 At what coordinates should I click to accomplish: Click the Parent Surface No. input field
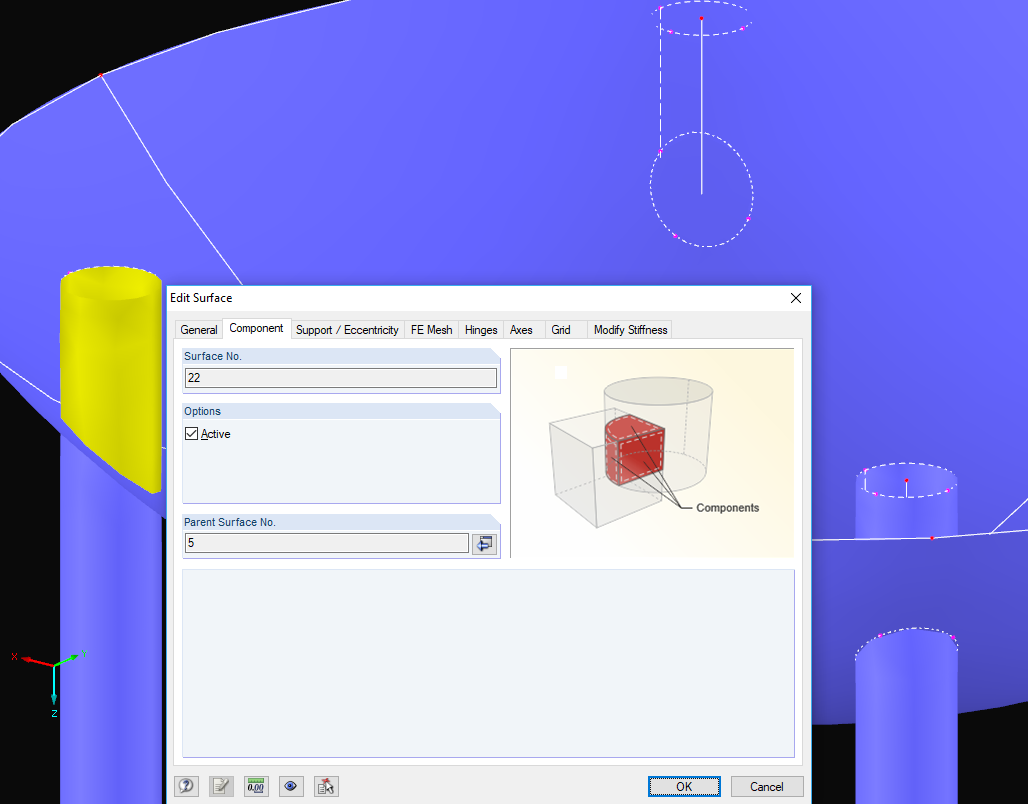(x=326, y=543)
